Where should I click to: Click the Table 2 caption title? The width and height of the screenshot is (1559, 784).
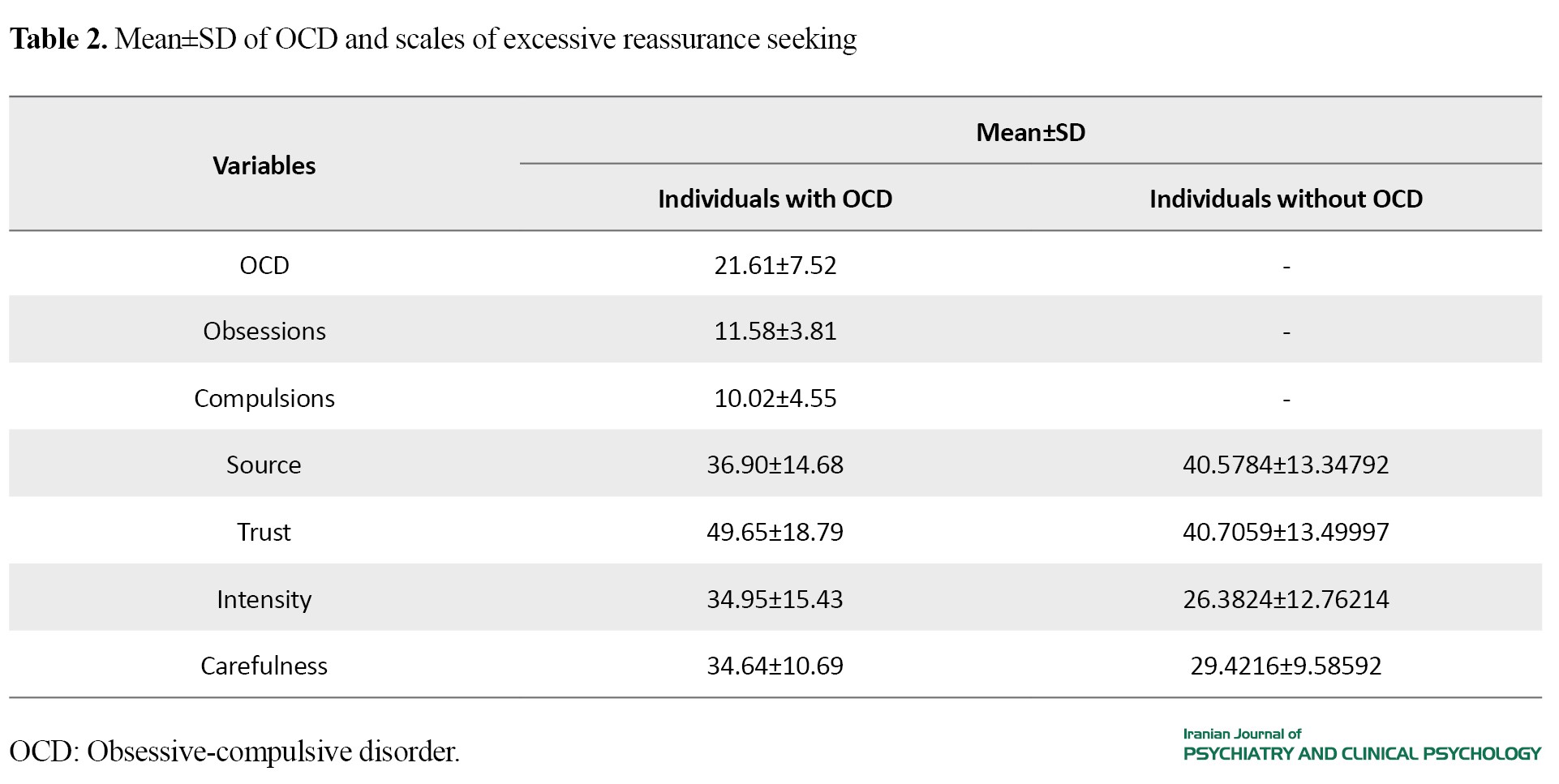coord(433,39)
